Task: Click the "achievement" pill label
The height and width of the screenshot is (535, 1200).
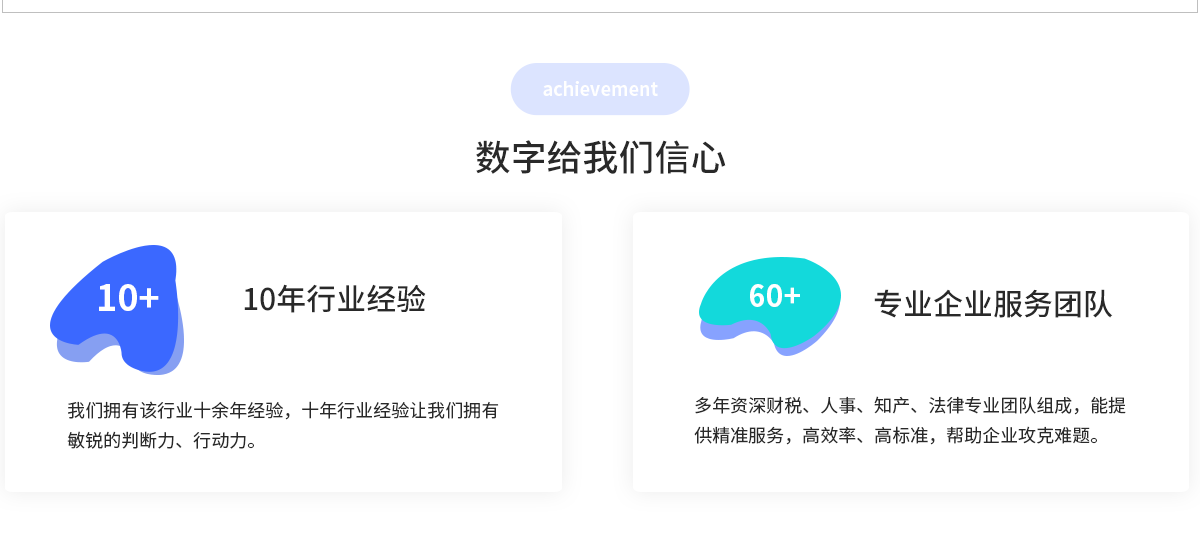Action: (600, 89)
